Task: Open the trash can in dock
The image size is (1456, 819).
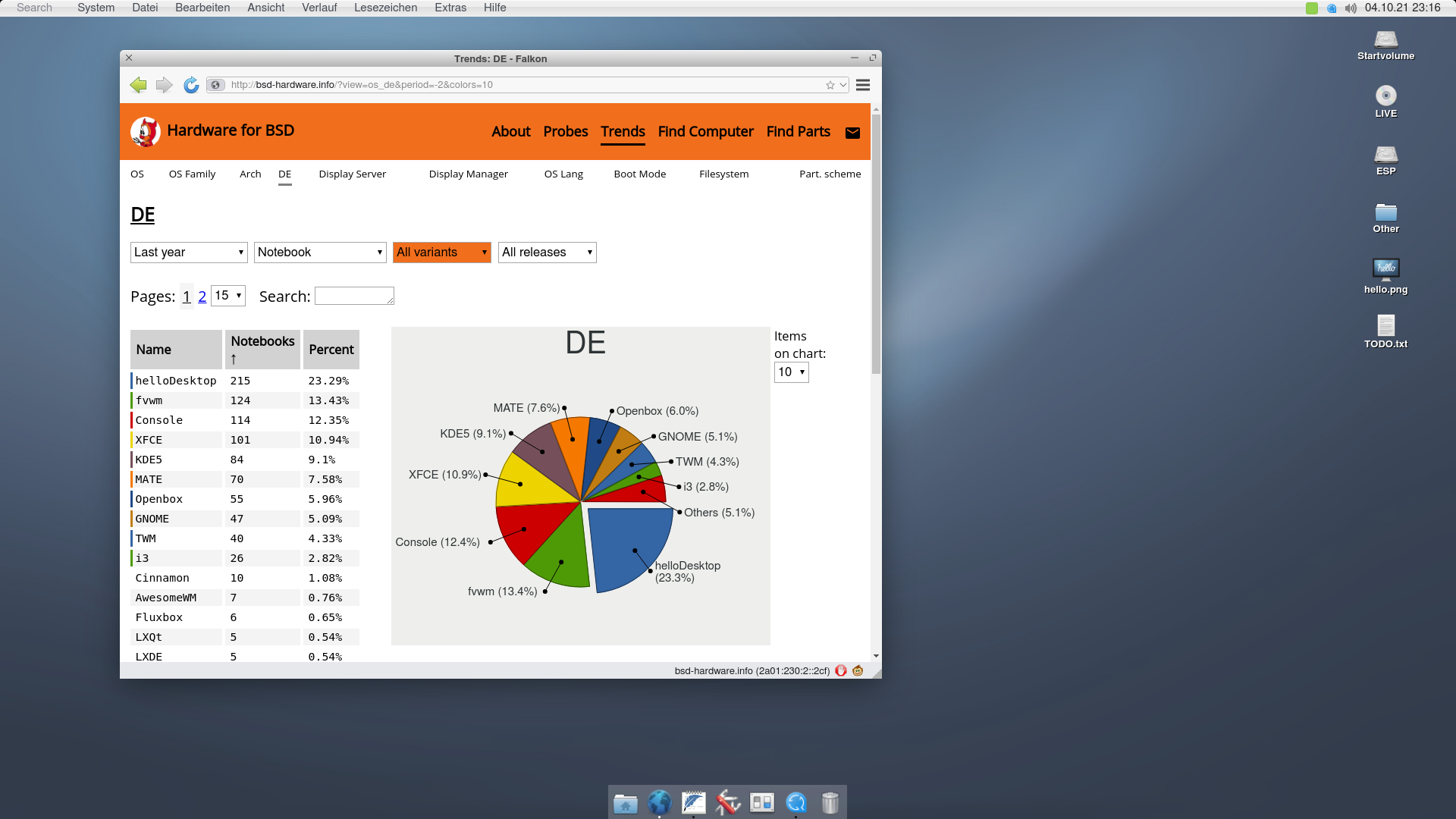Action: coord(830,802)
